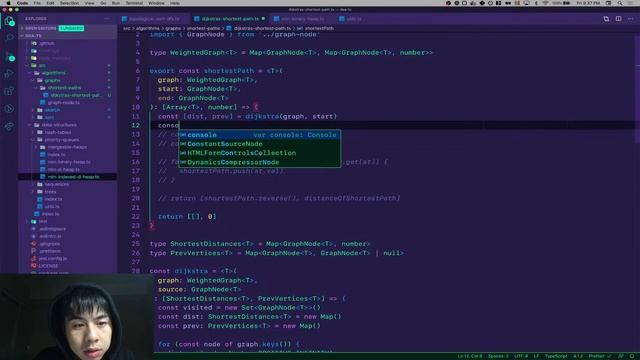Open the Apple menu
Screen dimensions: 640x360
tap(8, 3)
